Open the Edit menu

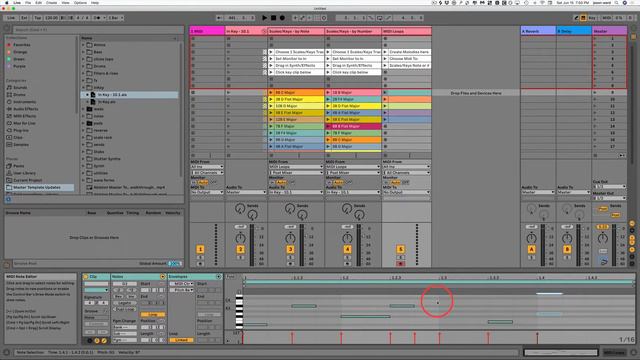[38, 2]
